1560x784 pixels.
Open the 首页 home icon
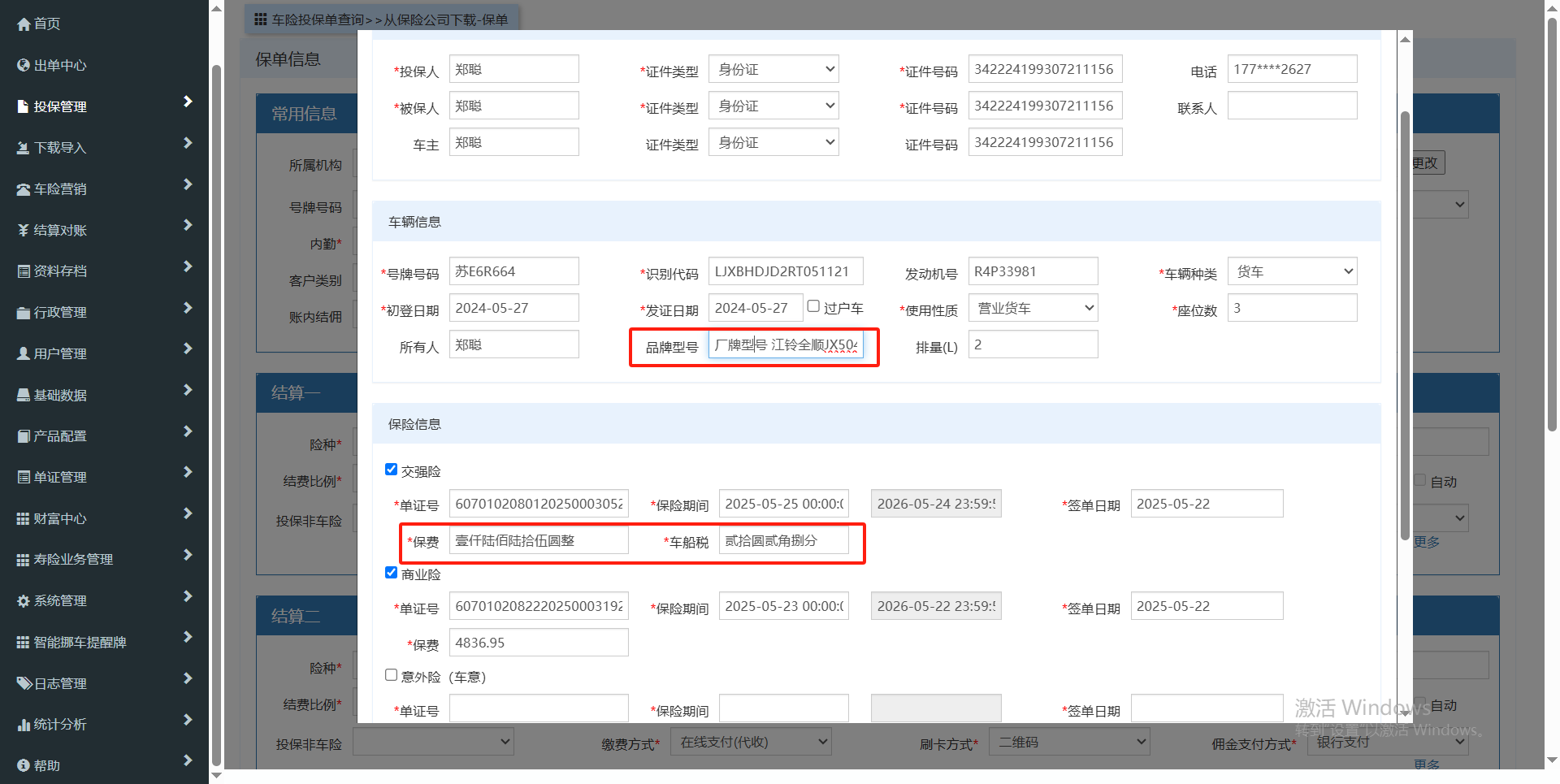pyautogui.click(x=24, y=24)
